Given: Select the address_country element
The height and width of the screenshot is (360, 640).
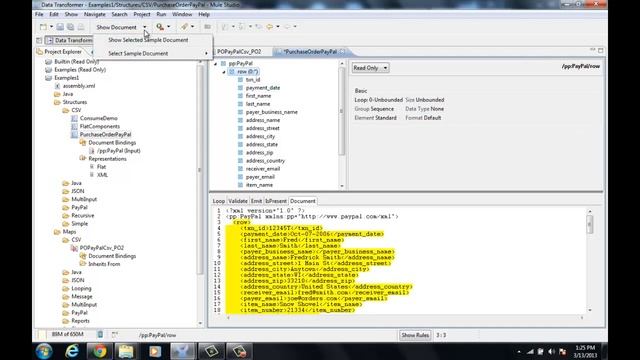Looking at the screenshot, I should 265,161.
